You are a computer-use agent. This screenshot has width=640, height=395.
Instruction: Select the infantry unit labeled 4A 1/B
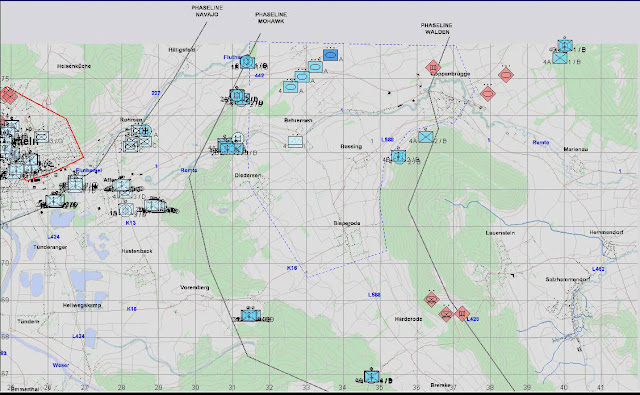560,58
